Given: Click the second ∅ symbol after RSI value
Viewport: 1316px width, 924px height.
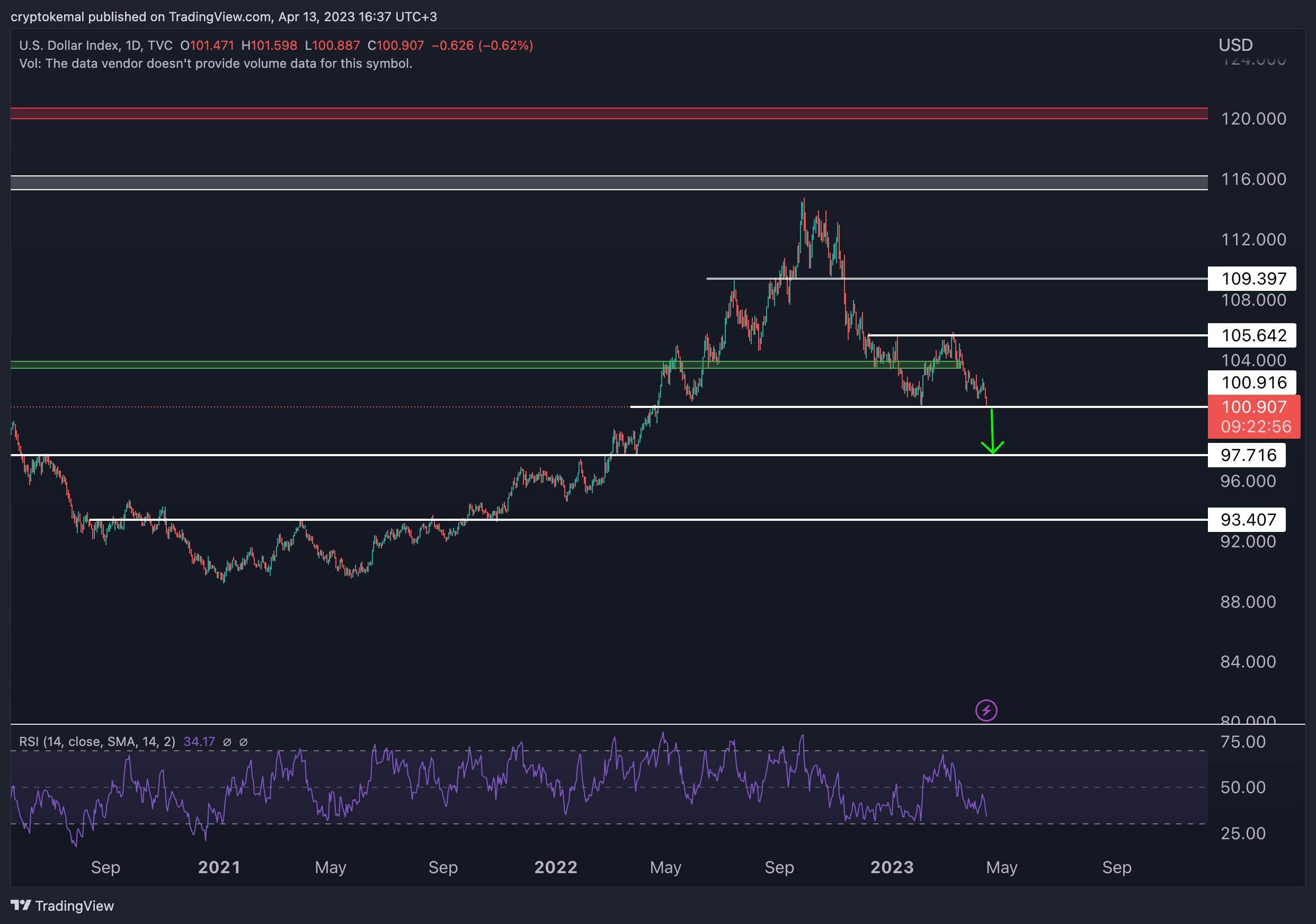Looking at the screenshot, I should coord(243,742).
